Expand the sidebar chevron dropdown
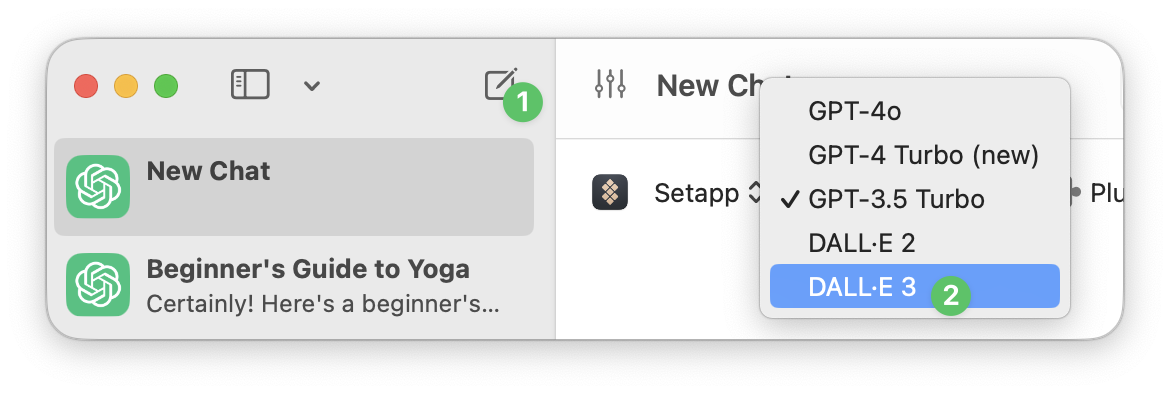 [312, 86]
